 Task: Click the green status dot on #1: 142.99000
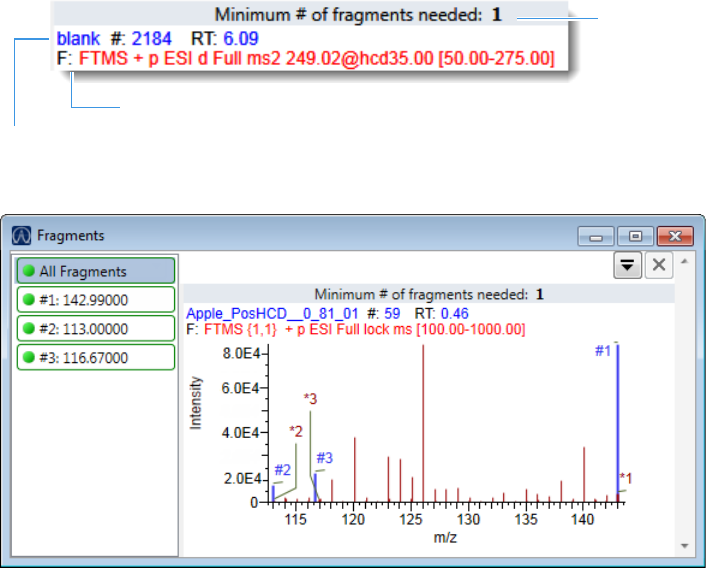tap(29, 299)
